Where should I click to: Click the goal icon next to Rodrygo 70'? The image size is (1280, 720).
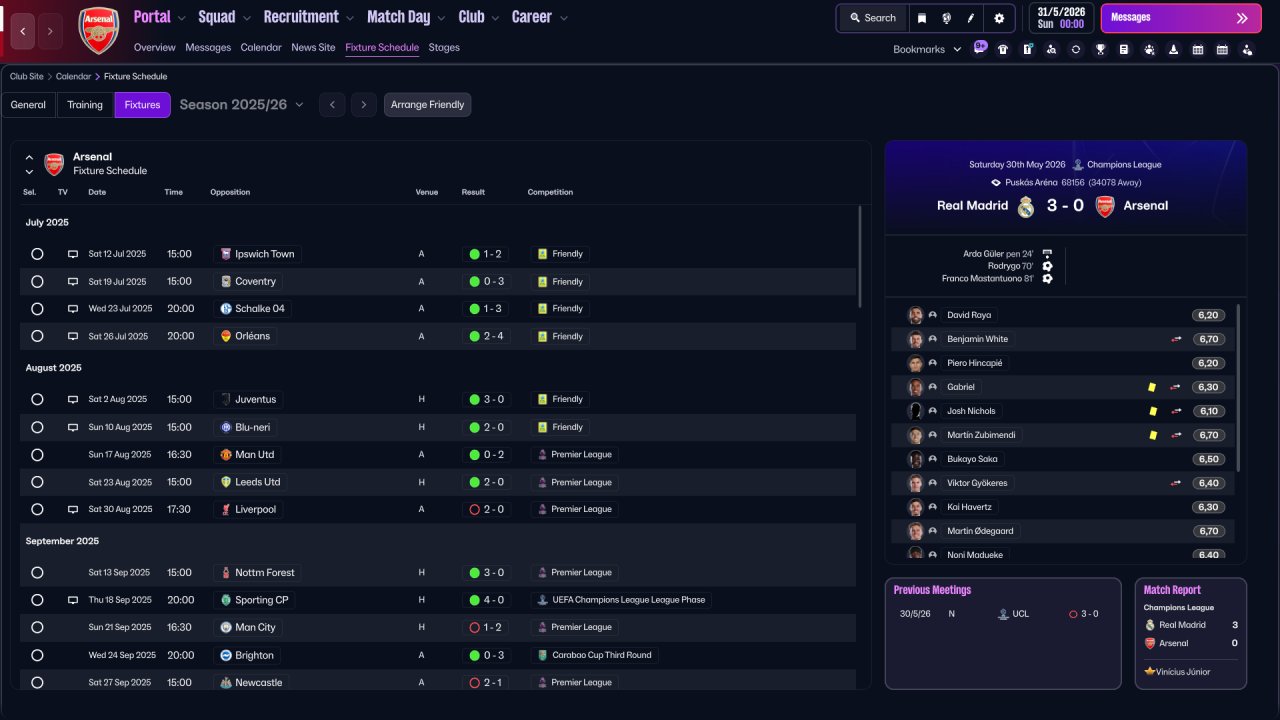click(1047, 266)
